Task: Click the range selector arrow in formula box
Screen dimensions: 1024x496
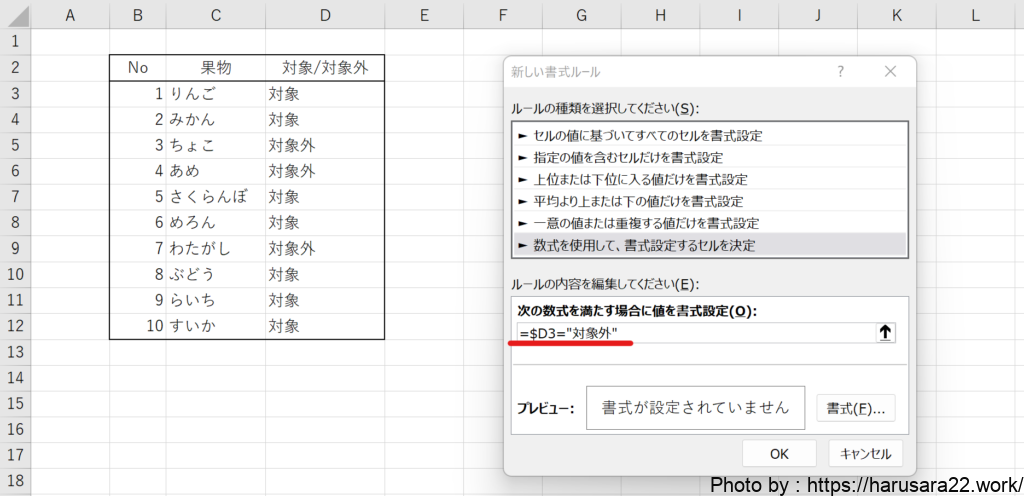Action: click(885, 333)
